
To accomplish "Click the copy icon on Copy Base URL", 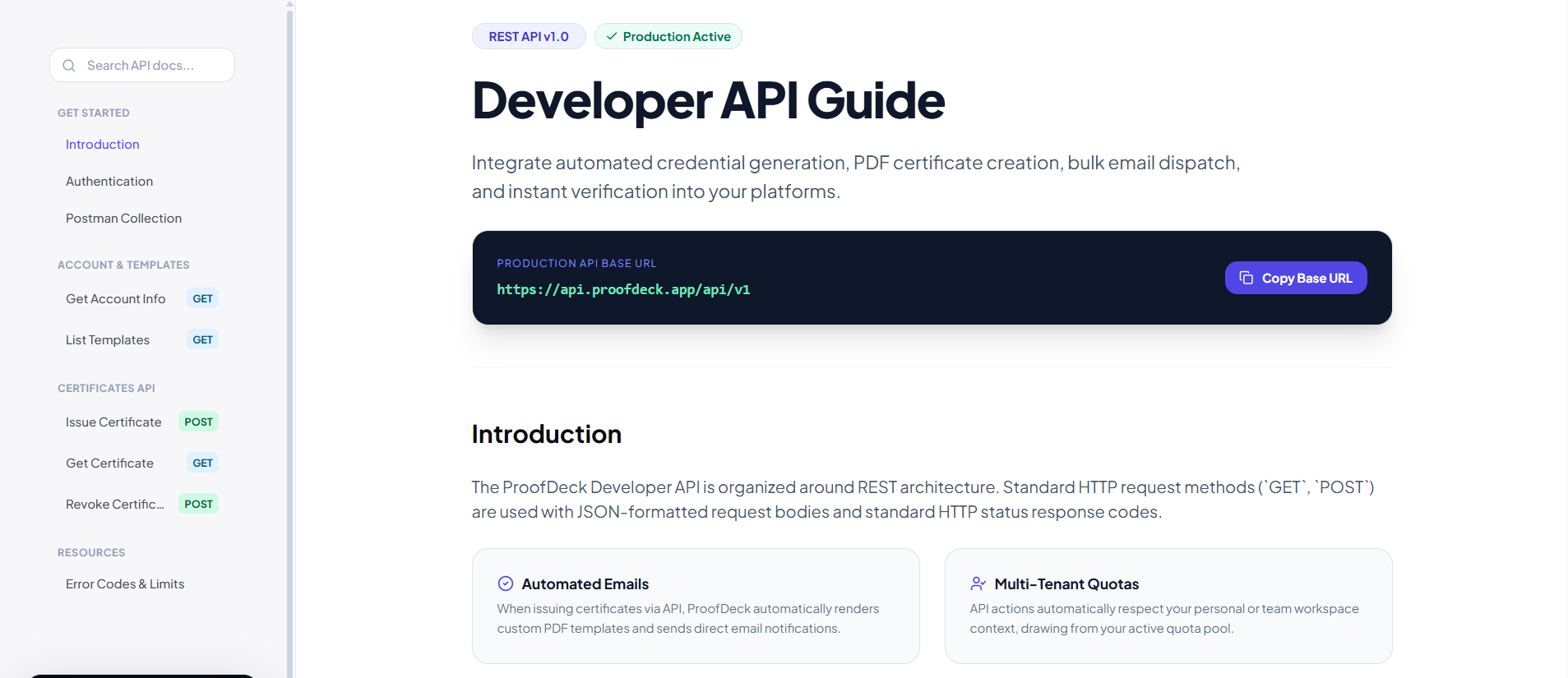I will pyautogui.click(x=1247, y=278).
